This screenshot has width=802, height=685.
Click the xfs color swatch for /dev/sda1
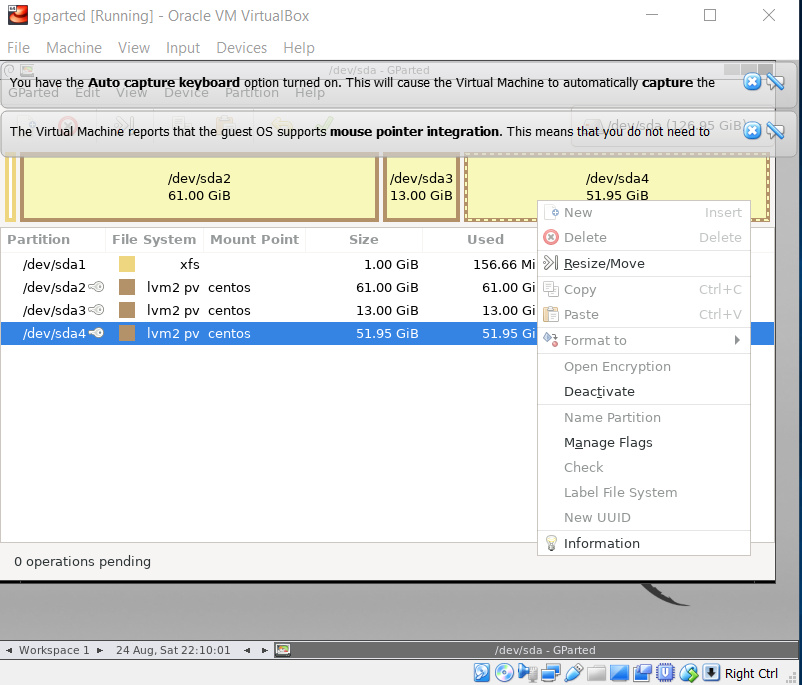pos(127,264)
